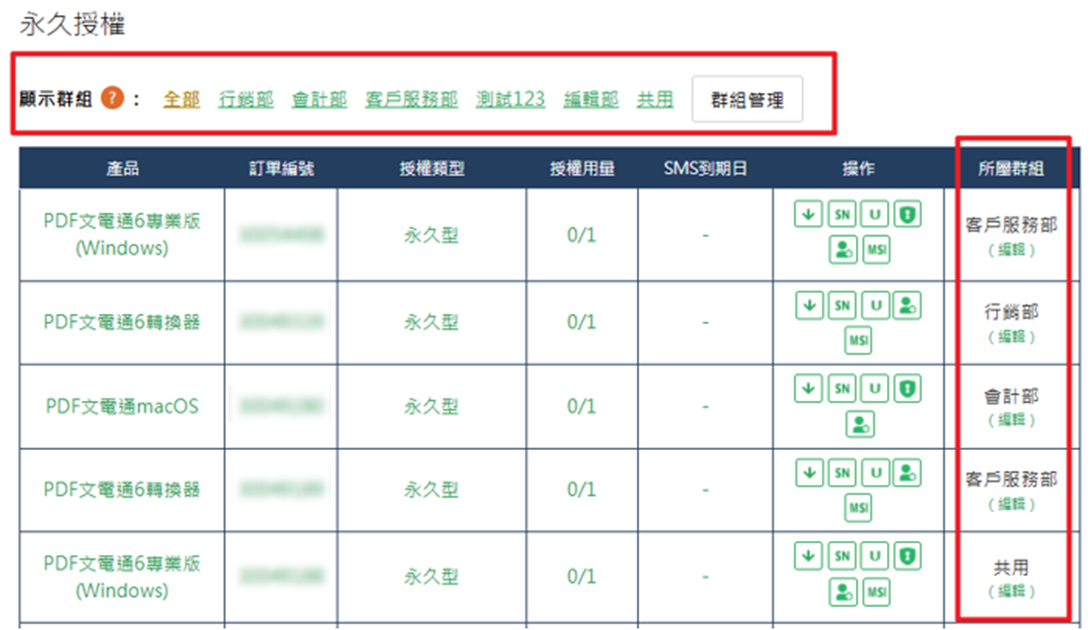The image size is (1091, 630).
Task: Click the U icon in 客戶服務部 專業版 row
Action: pyautogui.click(x=875, y=214)
